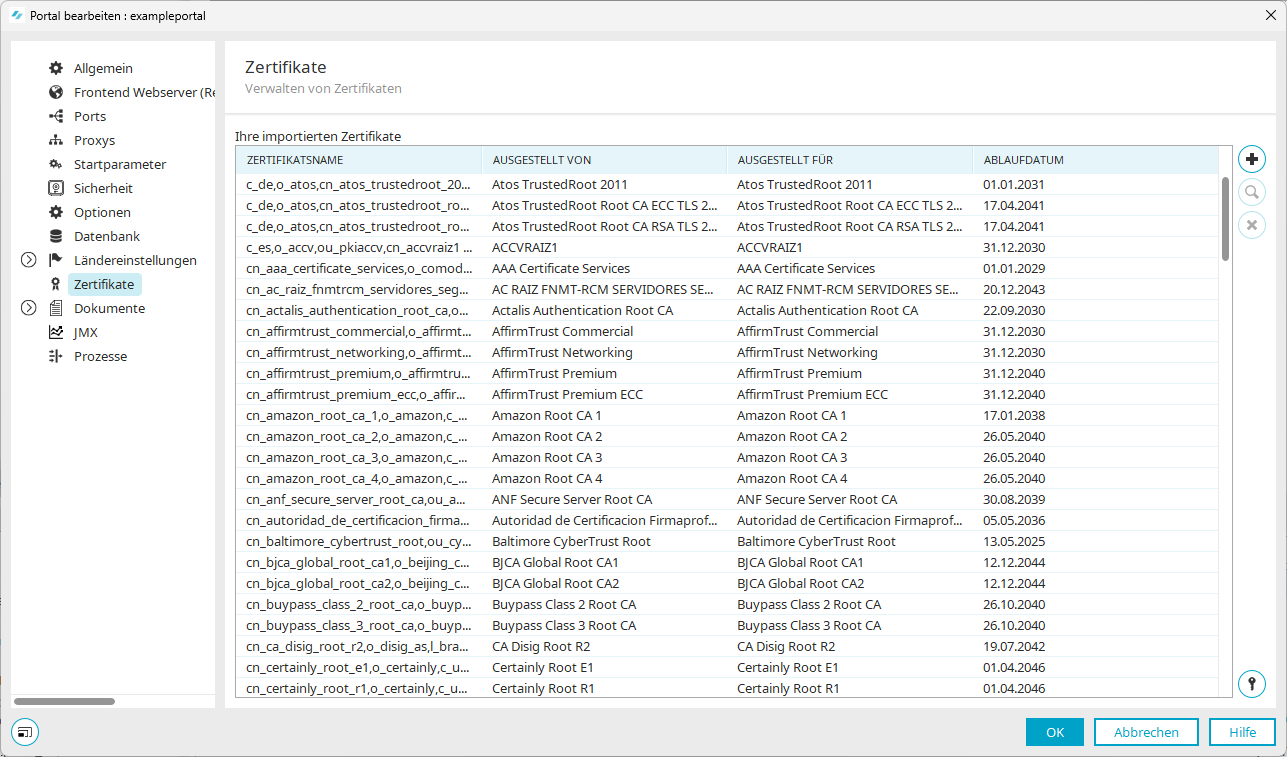The image size is (1287, 757).
Task: Open the Sicherheit section
Action: [x=102, y=189]
